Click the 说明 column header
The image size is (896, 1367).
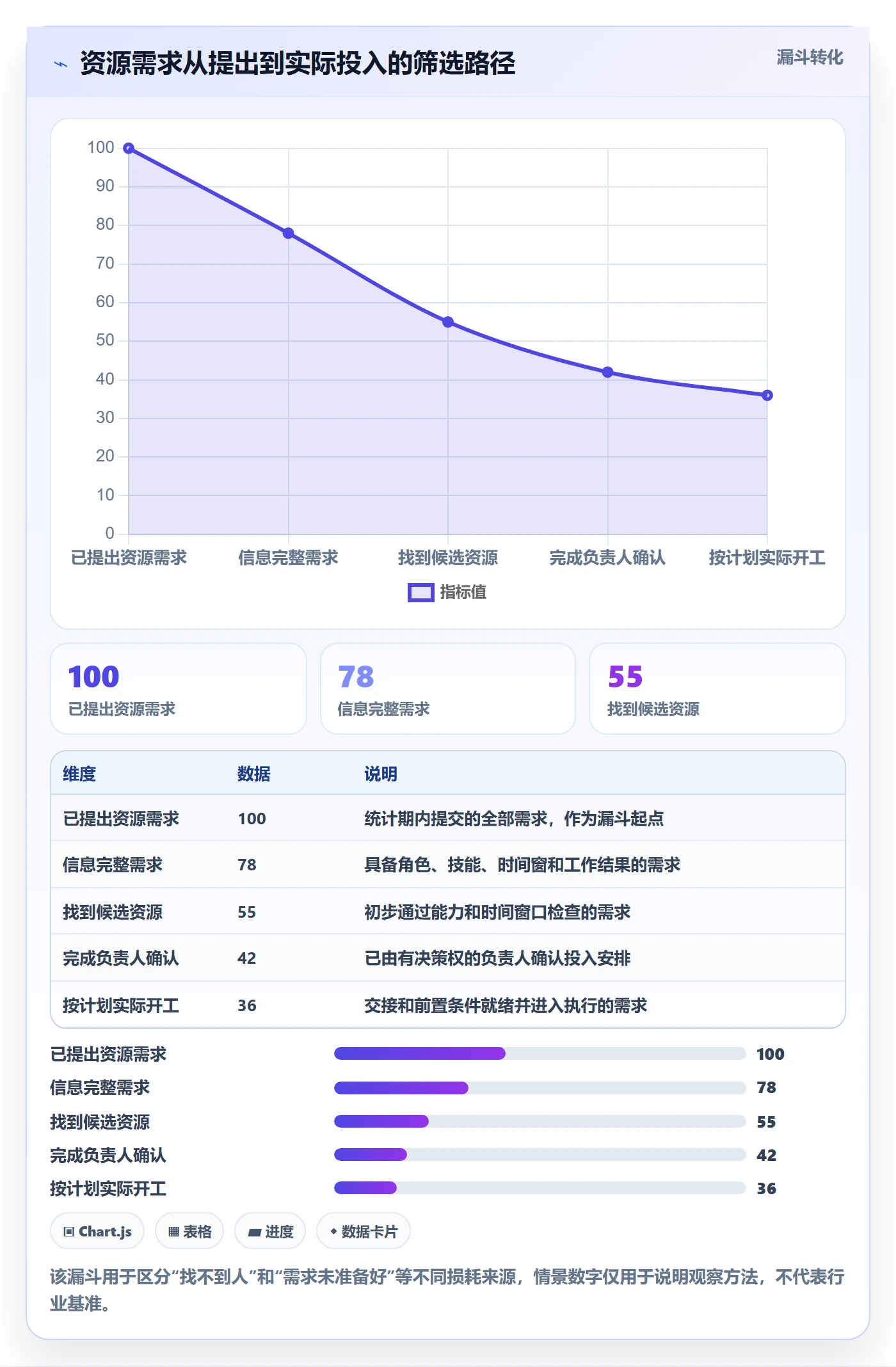tap(381, 774)
